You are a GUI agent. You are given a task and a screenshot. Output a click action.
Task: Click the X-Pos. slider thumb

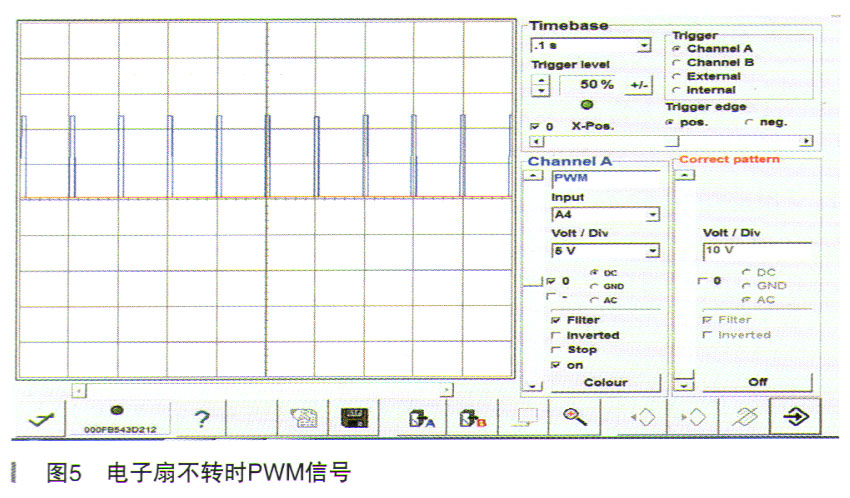[x=672, y=141]
